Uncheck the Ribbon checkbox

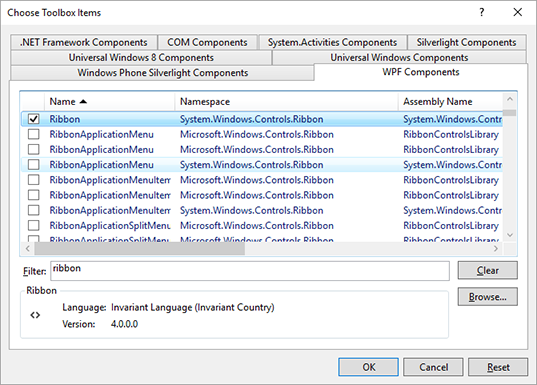click(x=34, y=119)
